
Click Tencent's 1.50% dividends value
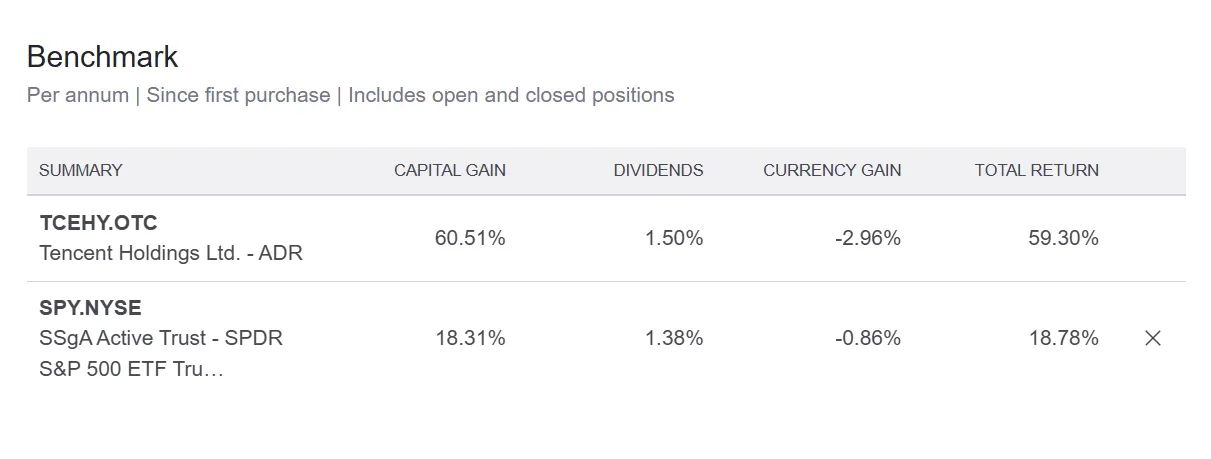pyautogui.click(x=674, y=238)
